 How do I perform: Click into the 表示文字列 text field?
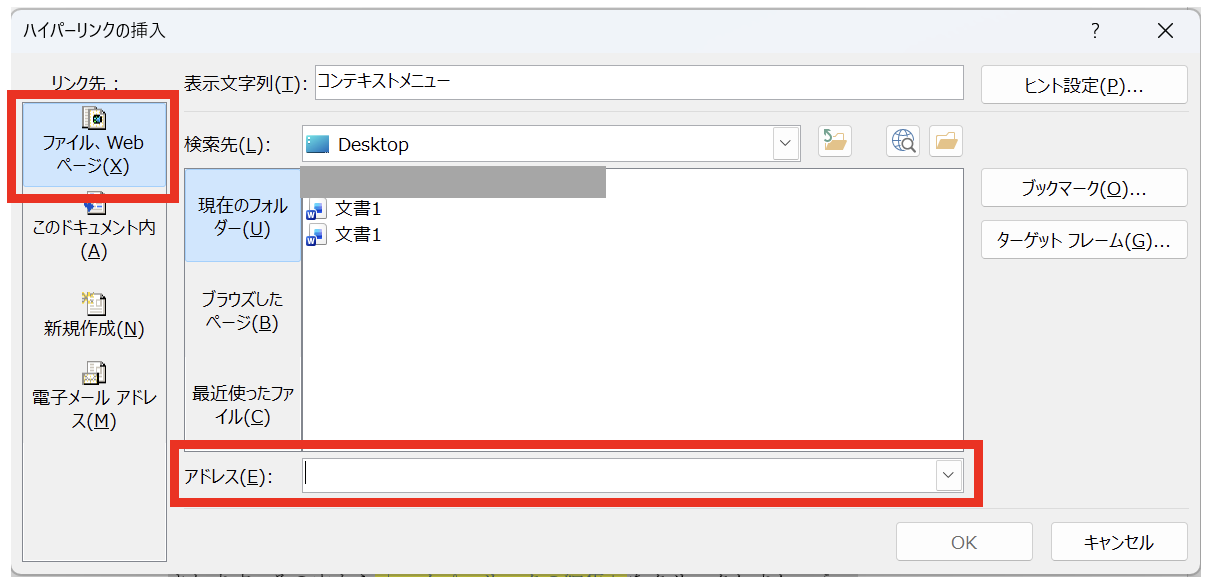click(638, 83)
